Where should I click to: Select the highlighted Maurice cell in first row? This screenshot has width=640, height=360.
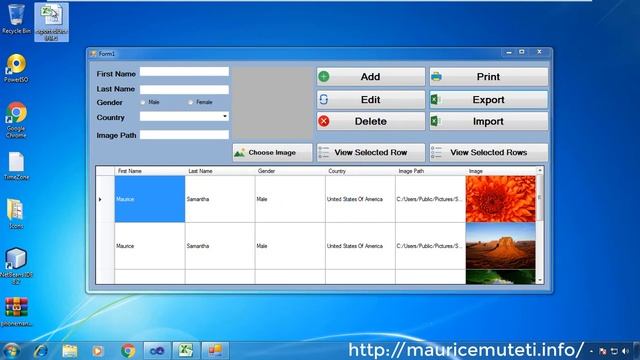(x=150, y=199)
